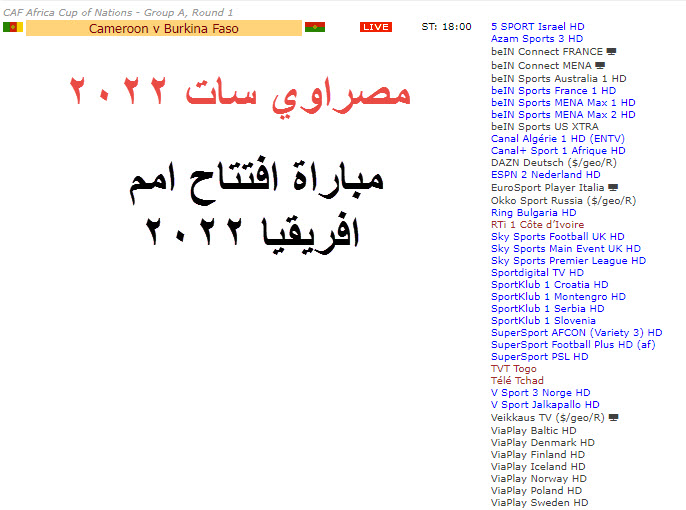This screenshot has width=686, height=510.
Task: Open SuperSport PSL HD link
Action: click(x=539, y=356)
